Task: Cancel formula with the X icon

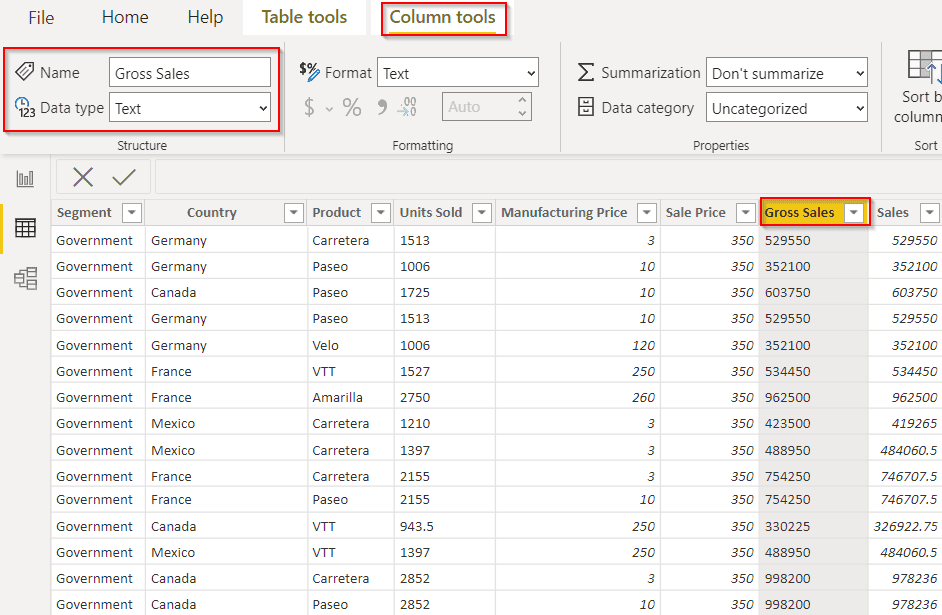Action: click(x=83, y=177)
